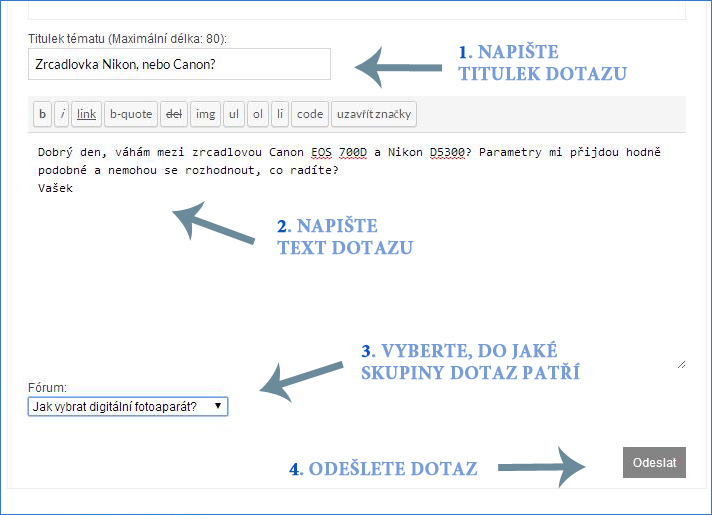Image resolution: width=712 pixels, height=515 pixels.
Task: Add a block quote with b-quote
Action: pyautogui.click(x=131, y=114)
